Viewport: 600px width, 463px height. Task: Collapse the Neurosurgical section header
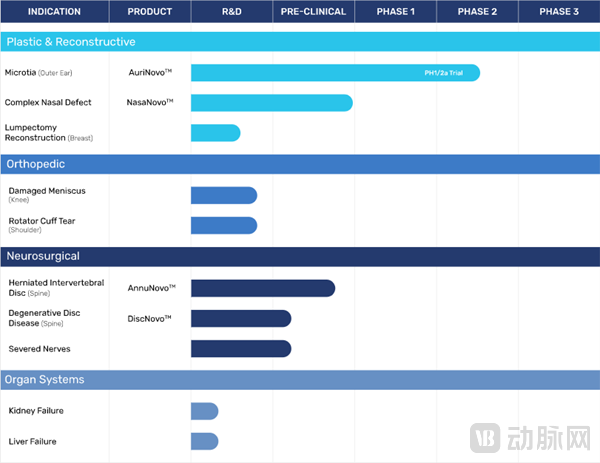(43, 256)
